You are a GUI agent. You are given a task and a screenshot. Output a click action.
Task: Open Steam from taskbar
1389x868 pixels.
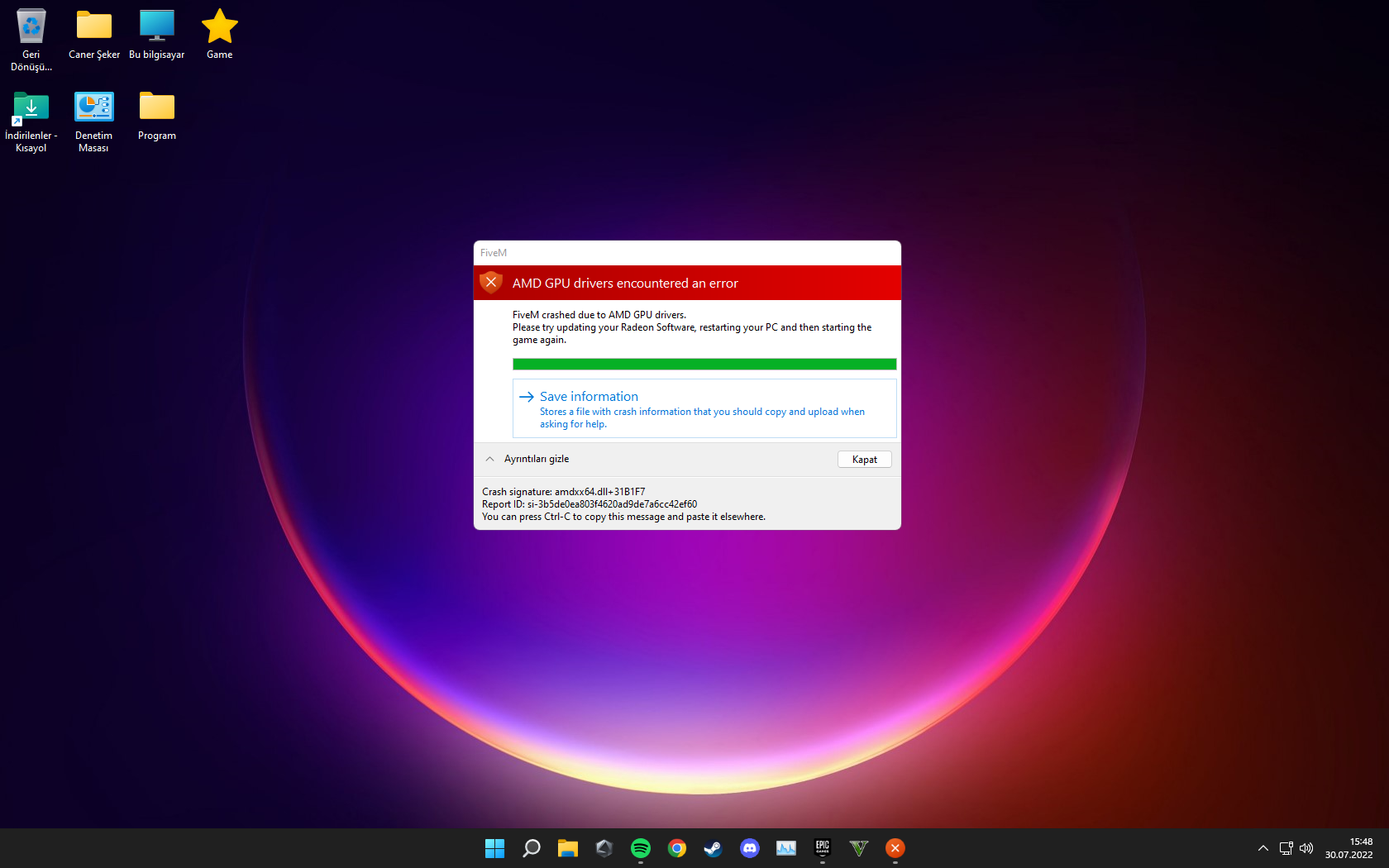(713, 848)
